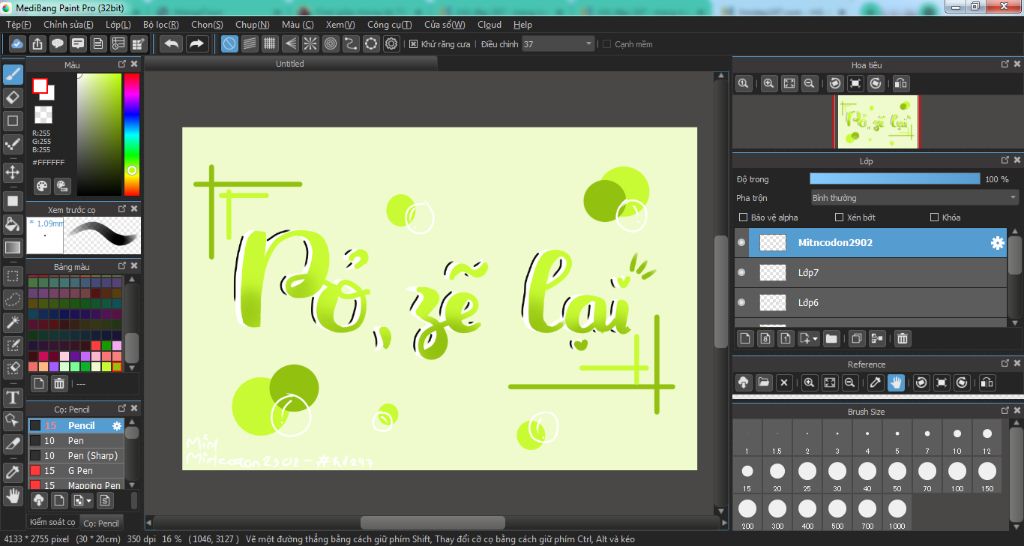Open Pha trộn blend mode dropdown
The width and height of the screenshot is (1024, 546).
tap(914, 197)
